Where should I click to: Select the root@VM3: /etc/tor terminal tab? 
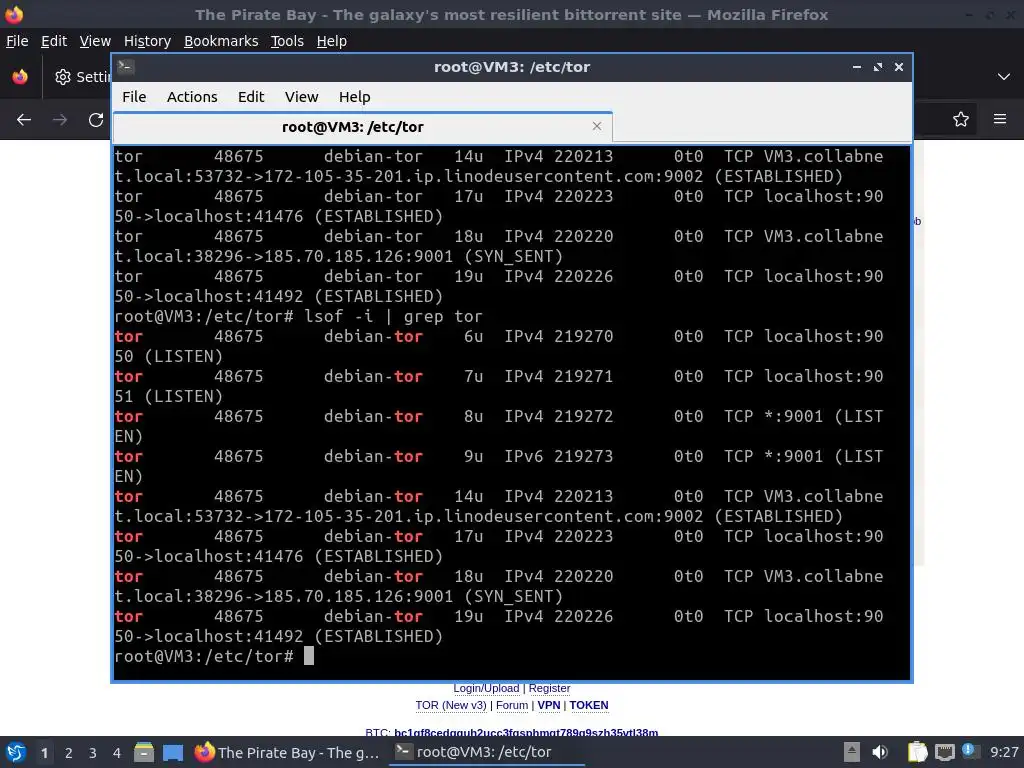362,127
